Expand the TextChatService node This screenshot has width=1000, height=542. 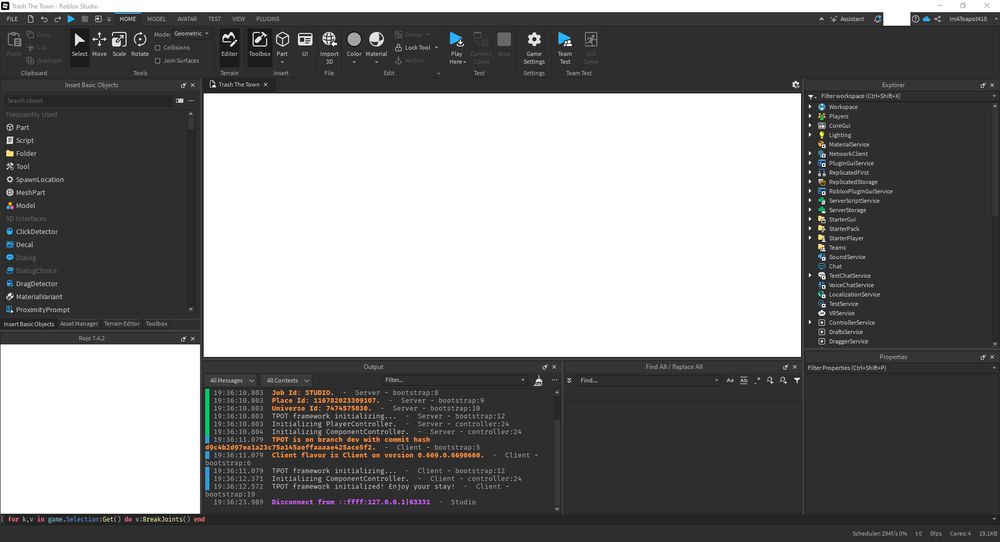click(811, 276)
